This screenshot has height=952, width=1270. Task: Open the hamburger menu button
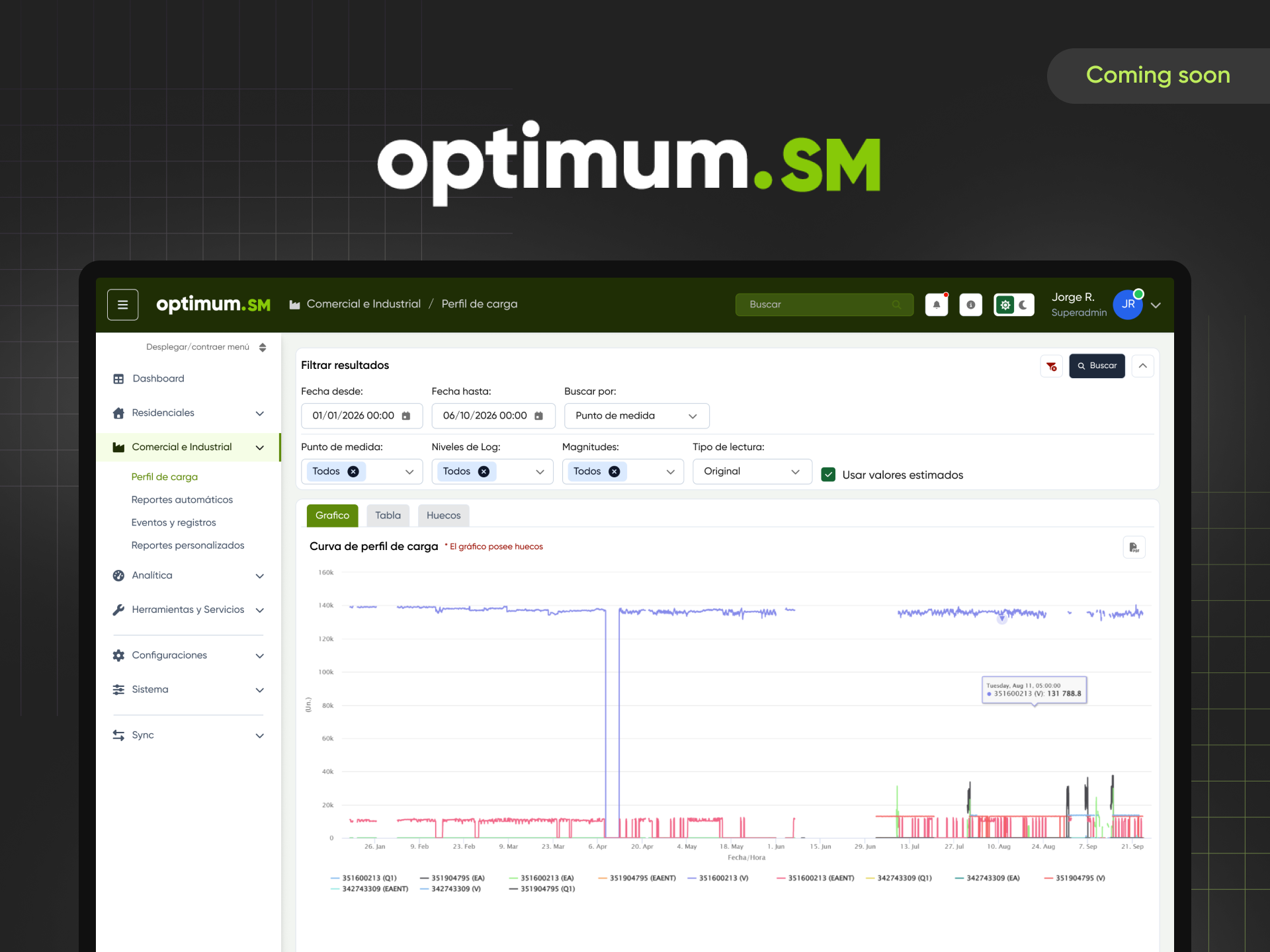[x=122, y=305]
